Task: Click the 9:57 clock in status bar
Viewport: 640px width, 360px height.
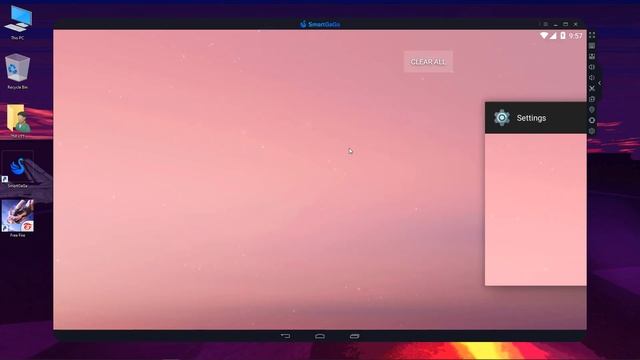Action: 576,36
